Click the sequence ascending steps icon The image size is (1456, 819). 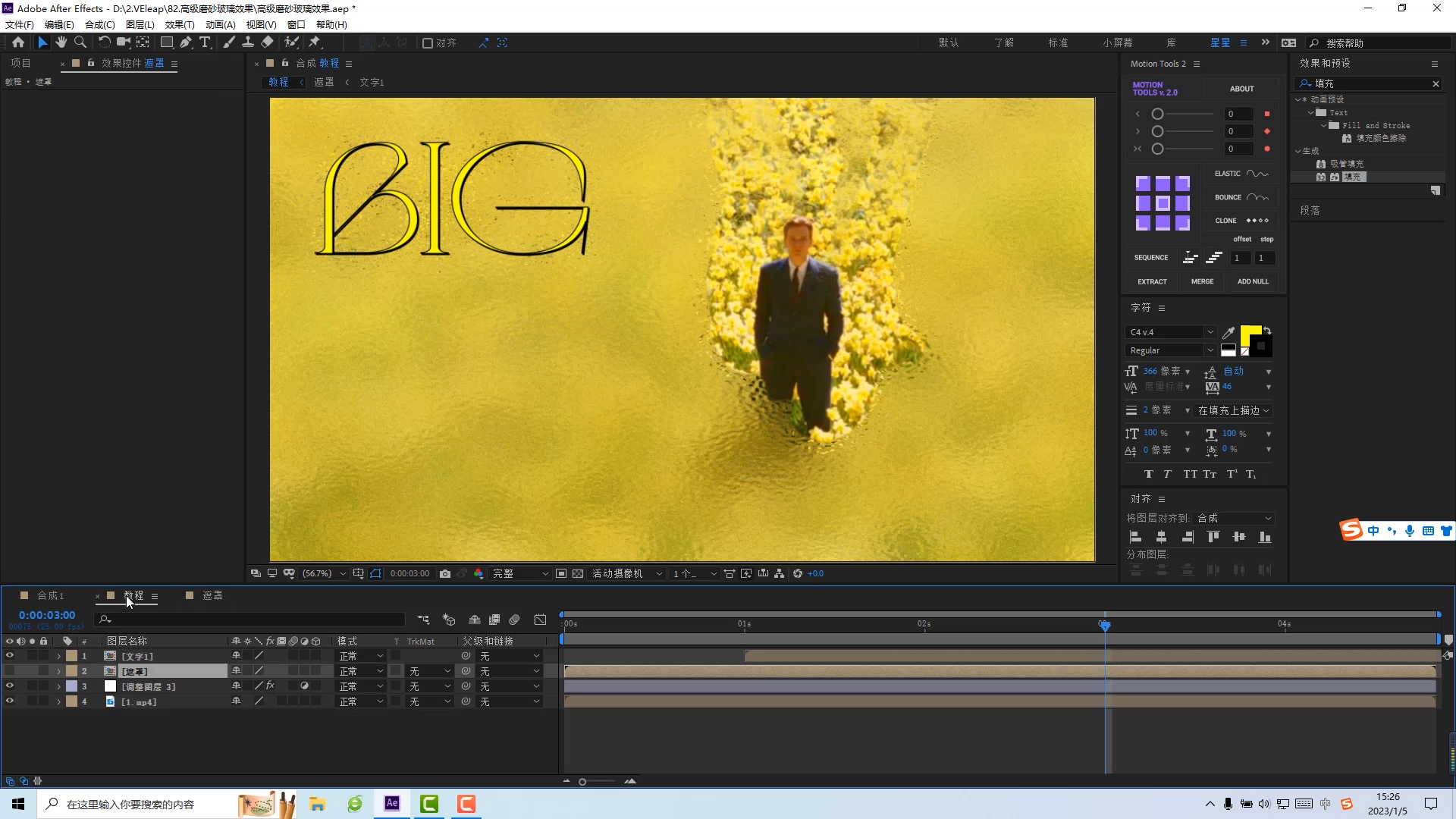click(x=1214, y=258)
